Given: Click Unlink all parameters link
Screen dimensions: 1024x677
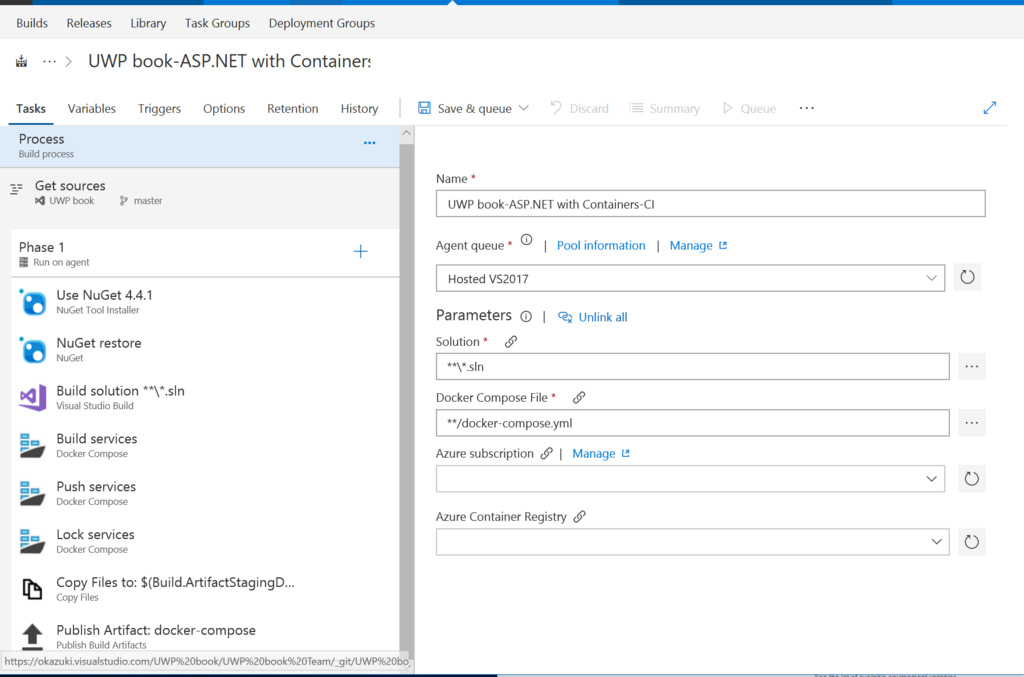Looking at the screenshot, I should point(602,317).
